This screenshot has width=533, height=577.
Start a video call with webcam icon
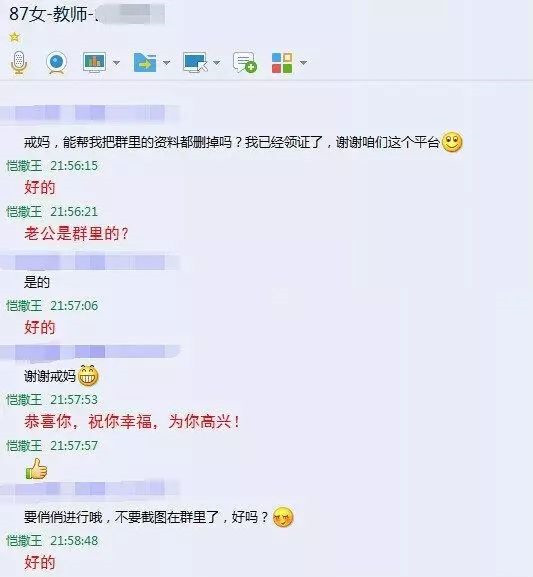pos(56,63)
